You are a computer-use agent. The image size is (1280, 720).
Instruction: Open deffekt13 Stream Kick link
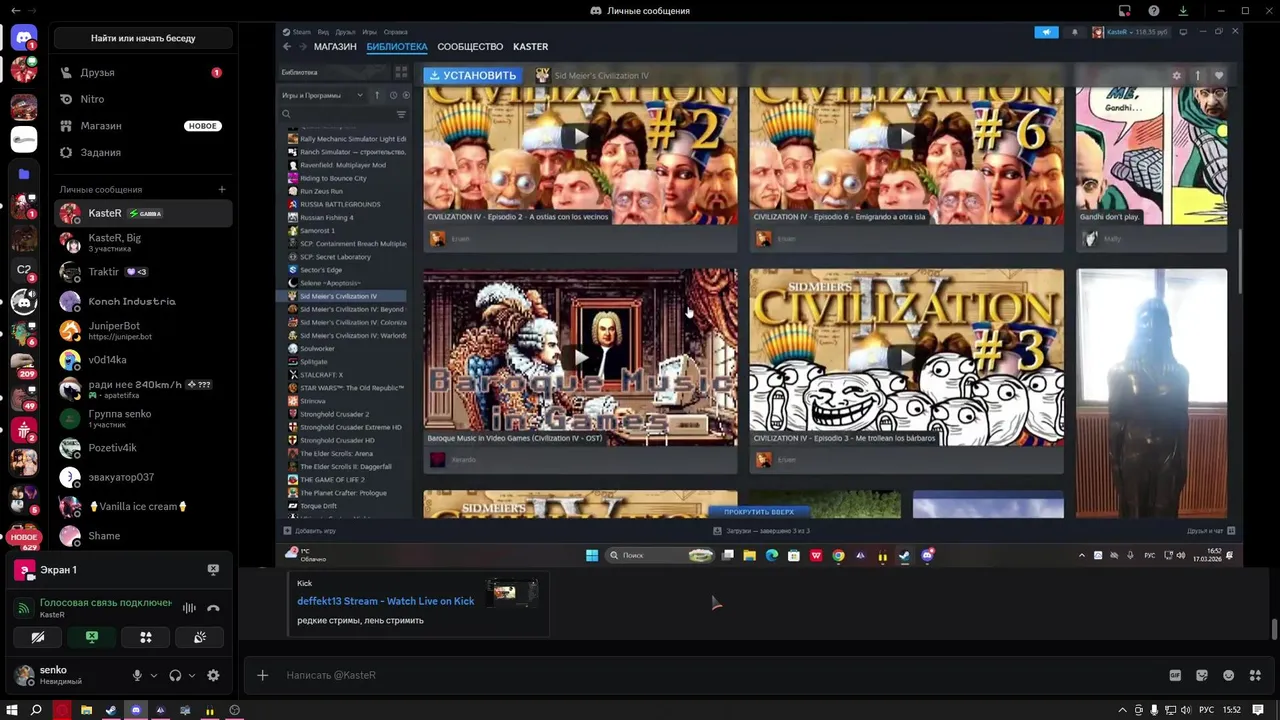(x=385, y=601)
